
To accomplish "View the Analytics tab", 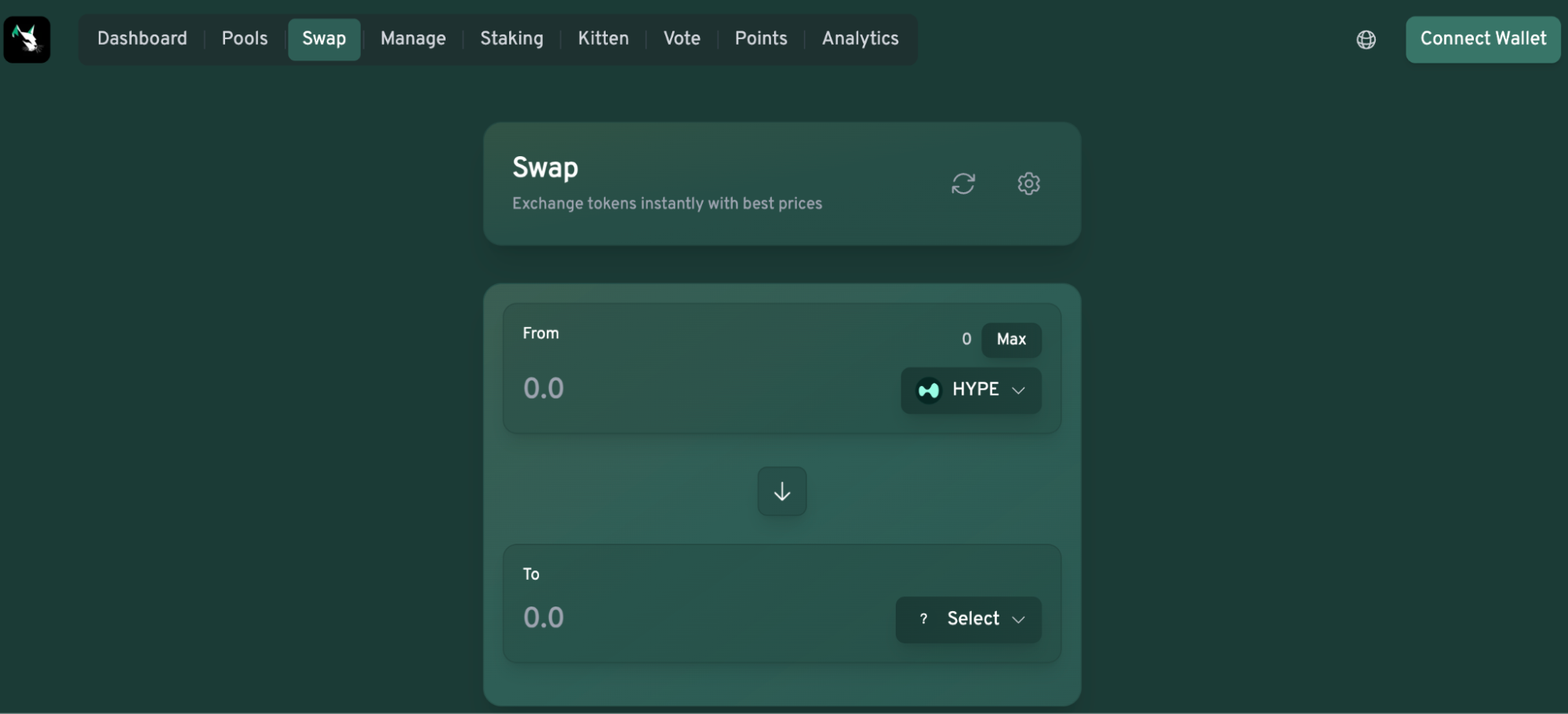I will click(860, 38).
